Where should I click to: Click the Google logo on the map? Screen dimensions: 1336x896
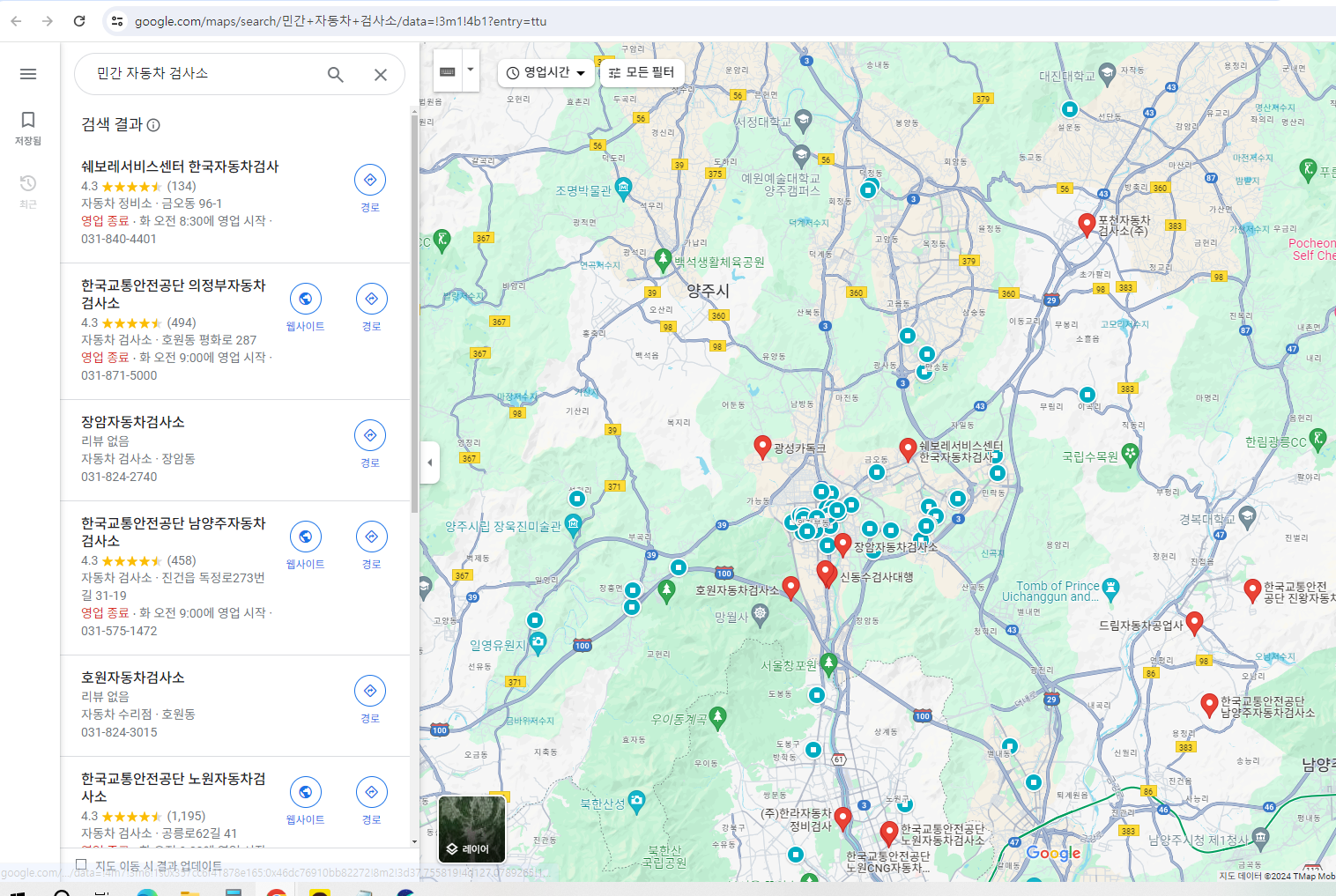tap(1053, 854)
